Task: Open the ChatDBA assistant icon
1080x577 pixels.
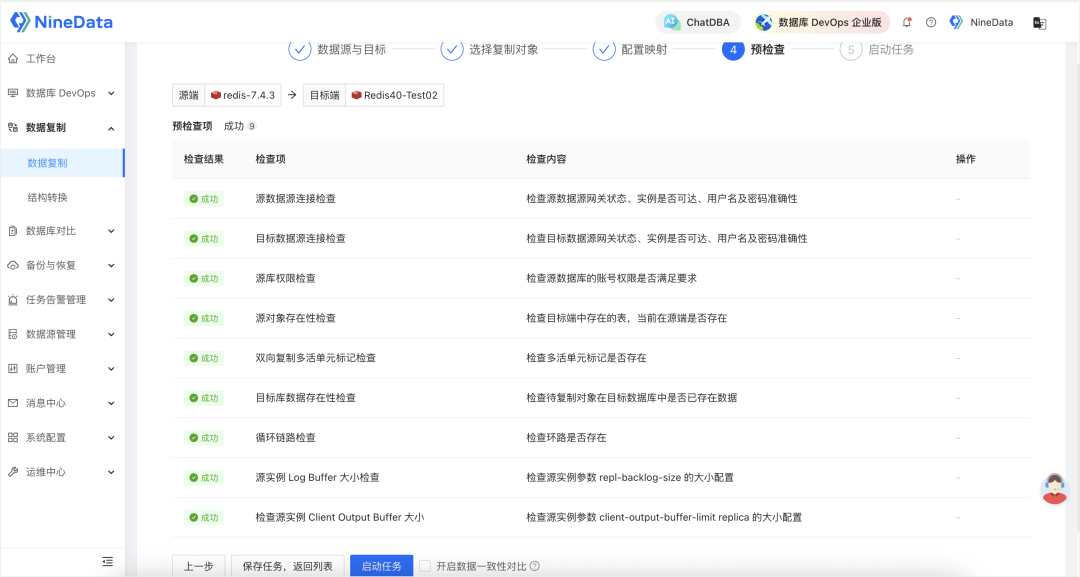Action: click(670, 21)
